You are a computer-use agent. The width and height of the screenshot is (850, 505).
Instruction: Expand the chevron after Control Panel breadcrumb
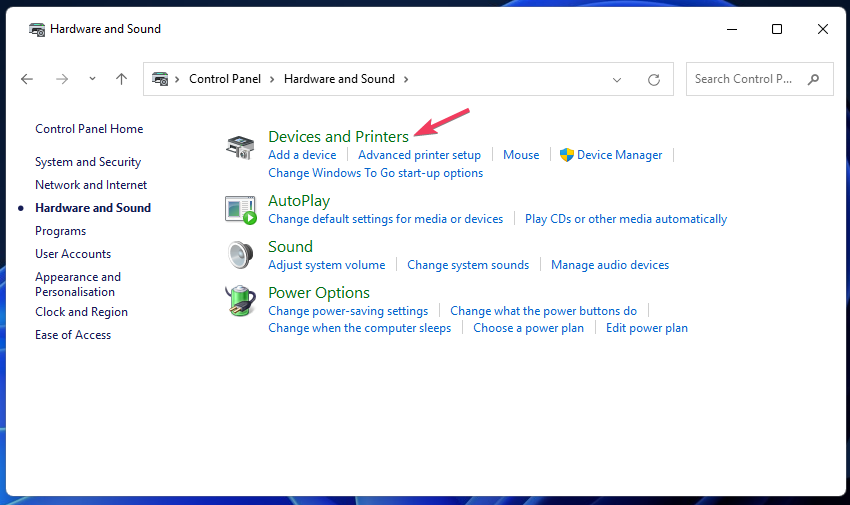[x=272, y=80]
